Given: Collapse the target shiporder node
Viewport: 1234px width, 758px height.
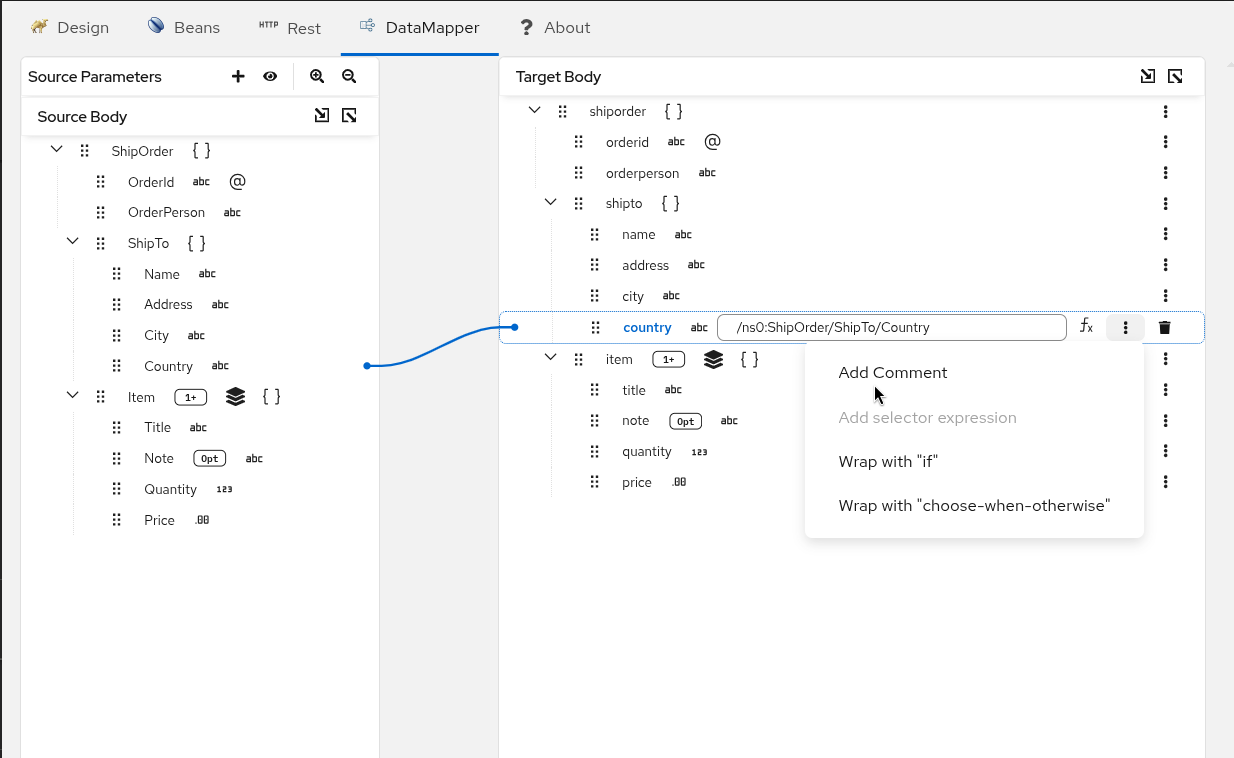Looking at the screenshot, I should click(x=535, y=111).
